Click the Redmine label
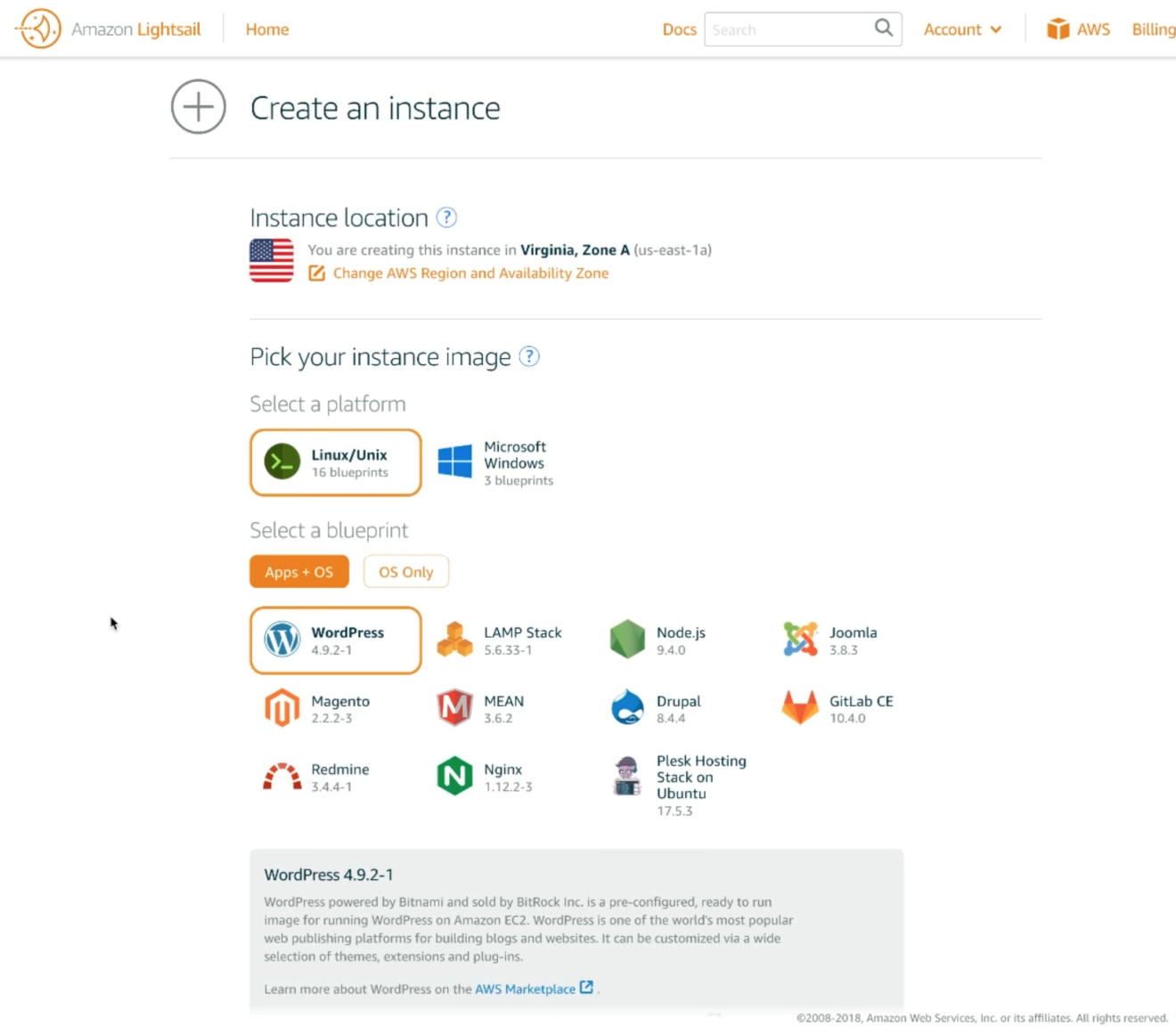Image resolution: width=1176 pixels, height=1027 pixels. (340, 769)
